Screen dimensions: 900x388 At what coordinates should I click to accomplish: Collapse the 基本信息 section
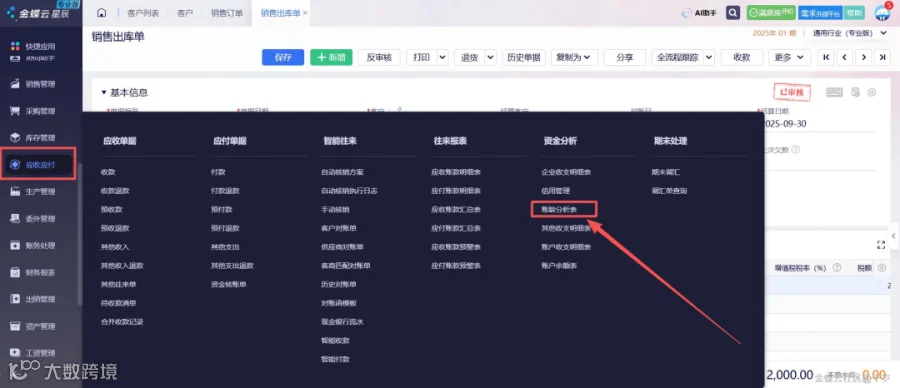[104, 92]
